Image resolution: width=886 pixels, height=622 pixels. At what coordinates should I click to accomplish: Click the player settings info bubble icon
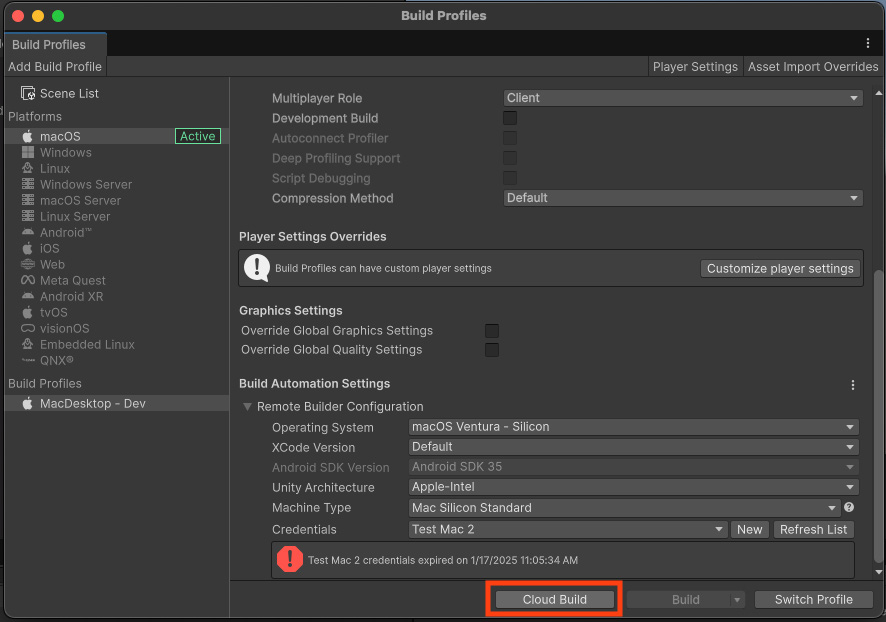[257, 268]
